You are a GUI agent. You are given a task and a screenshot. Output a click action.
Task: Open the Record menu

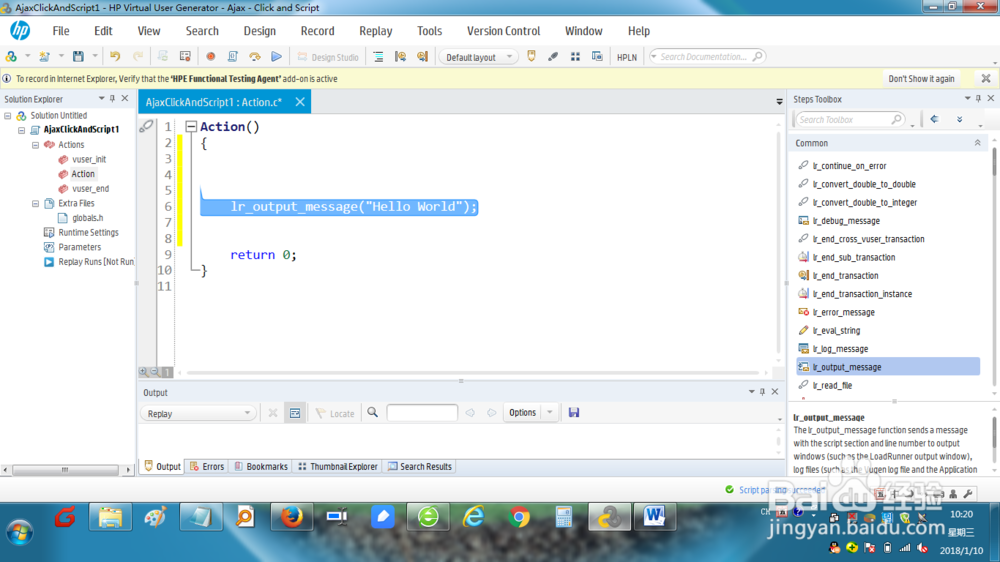click(318, 31)
